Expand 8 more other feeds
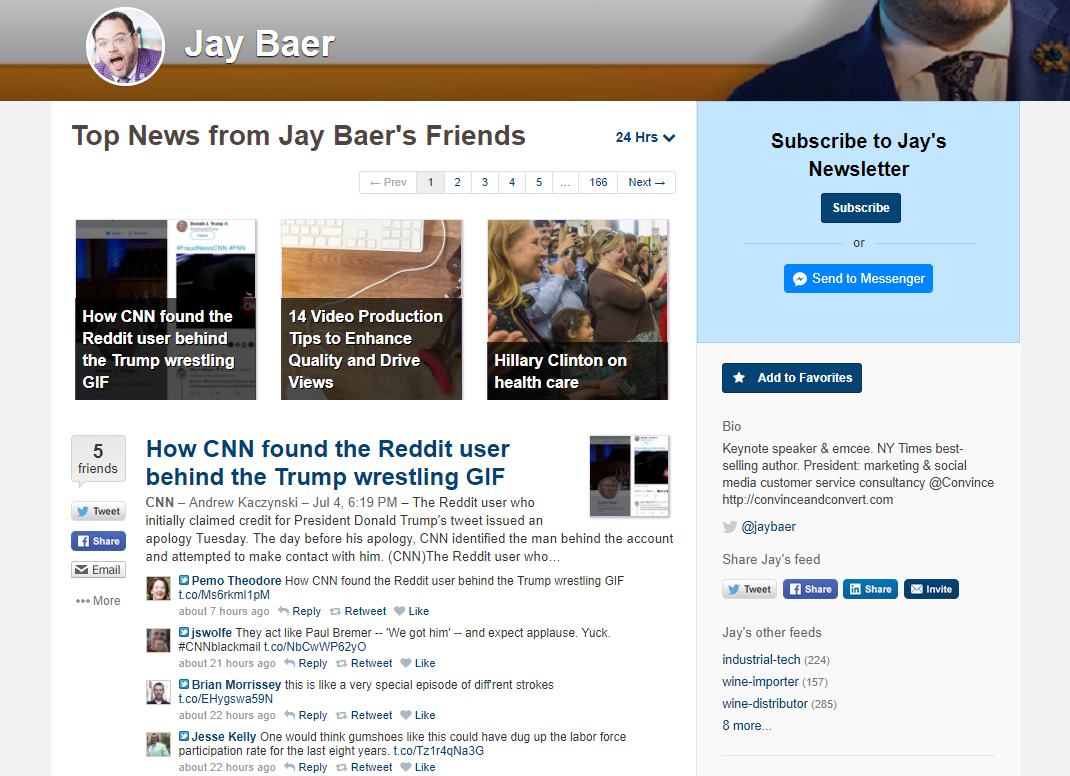 coord(747,726)
